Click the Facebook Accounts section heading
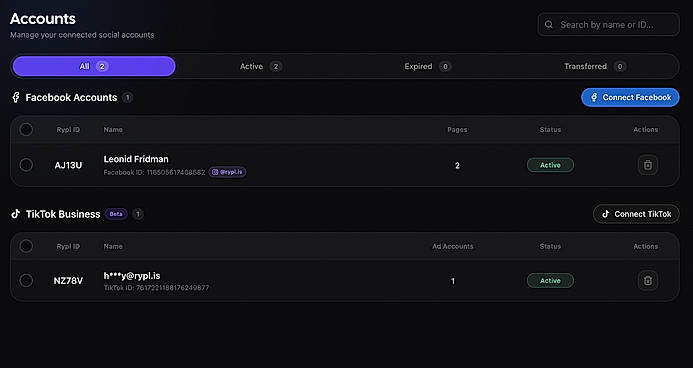This screenshot has height=368, width=693. pos(71,98)
